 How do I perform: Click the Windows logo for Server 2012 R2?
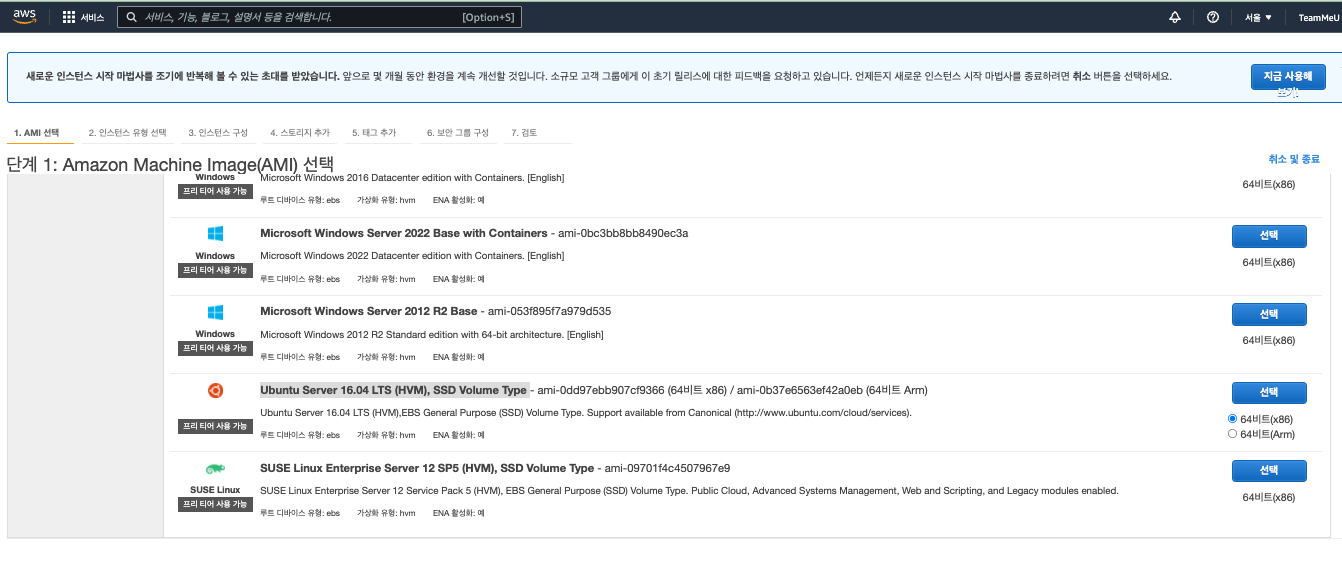click(215, 312)
